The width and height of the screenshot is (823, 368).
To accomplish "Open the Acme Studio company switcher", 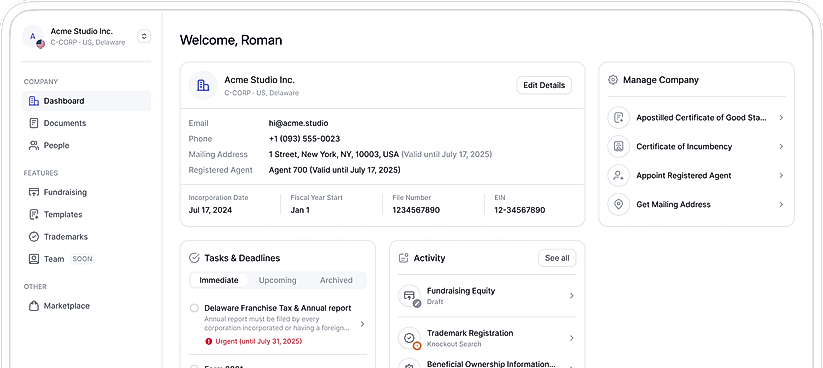I will [x=144, y=36].
